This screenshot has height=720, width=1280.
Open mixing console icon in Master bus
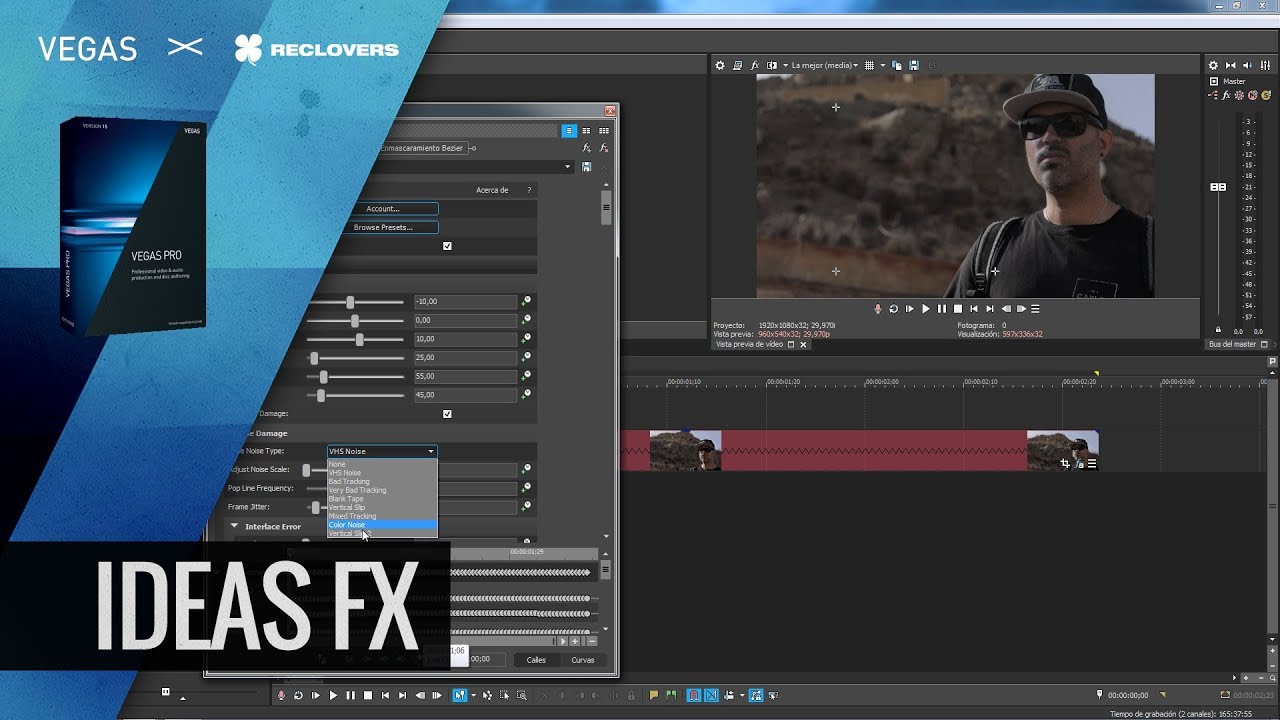pos(1265,65)
